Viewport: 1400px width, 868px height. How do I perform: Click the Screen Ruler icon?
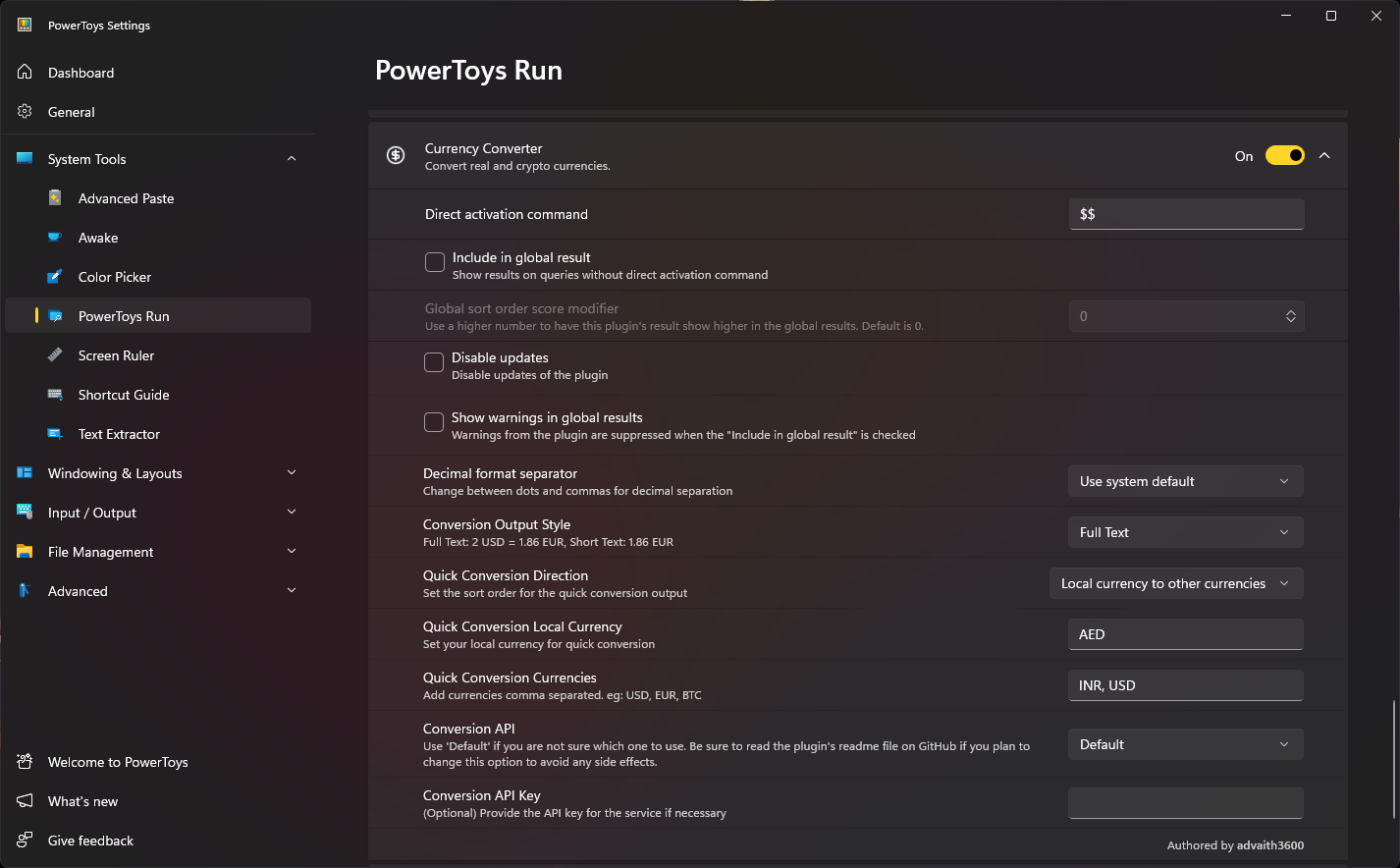(x=56, y=354)
